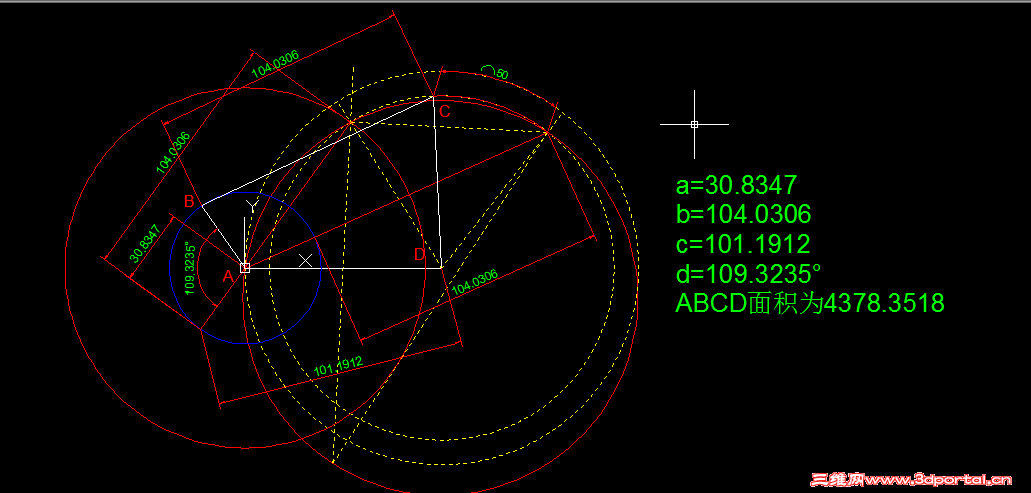Pick the 101.1912 dimension value on drawing

(x=339, y=367)
